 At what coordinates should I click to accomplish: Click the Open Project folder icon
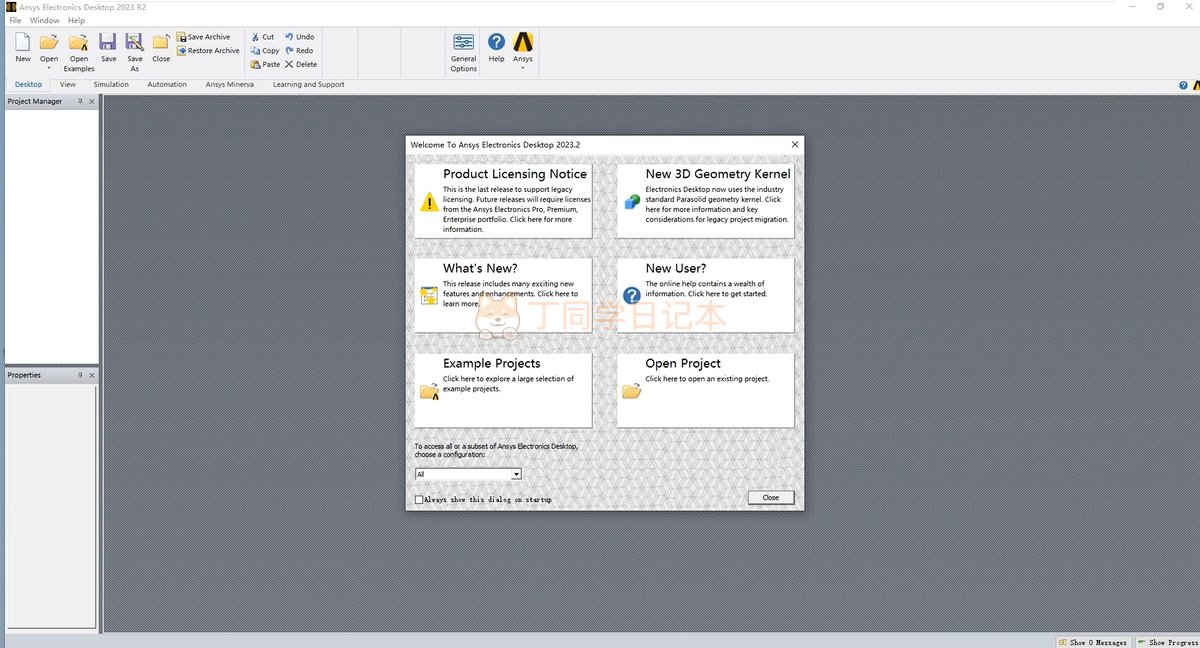tap(632, 391)
